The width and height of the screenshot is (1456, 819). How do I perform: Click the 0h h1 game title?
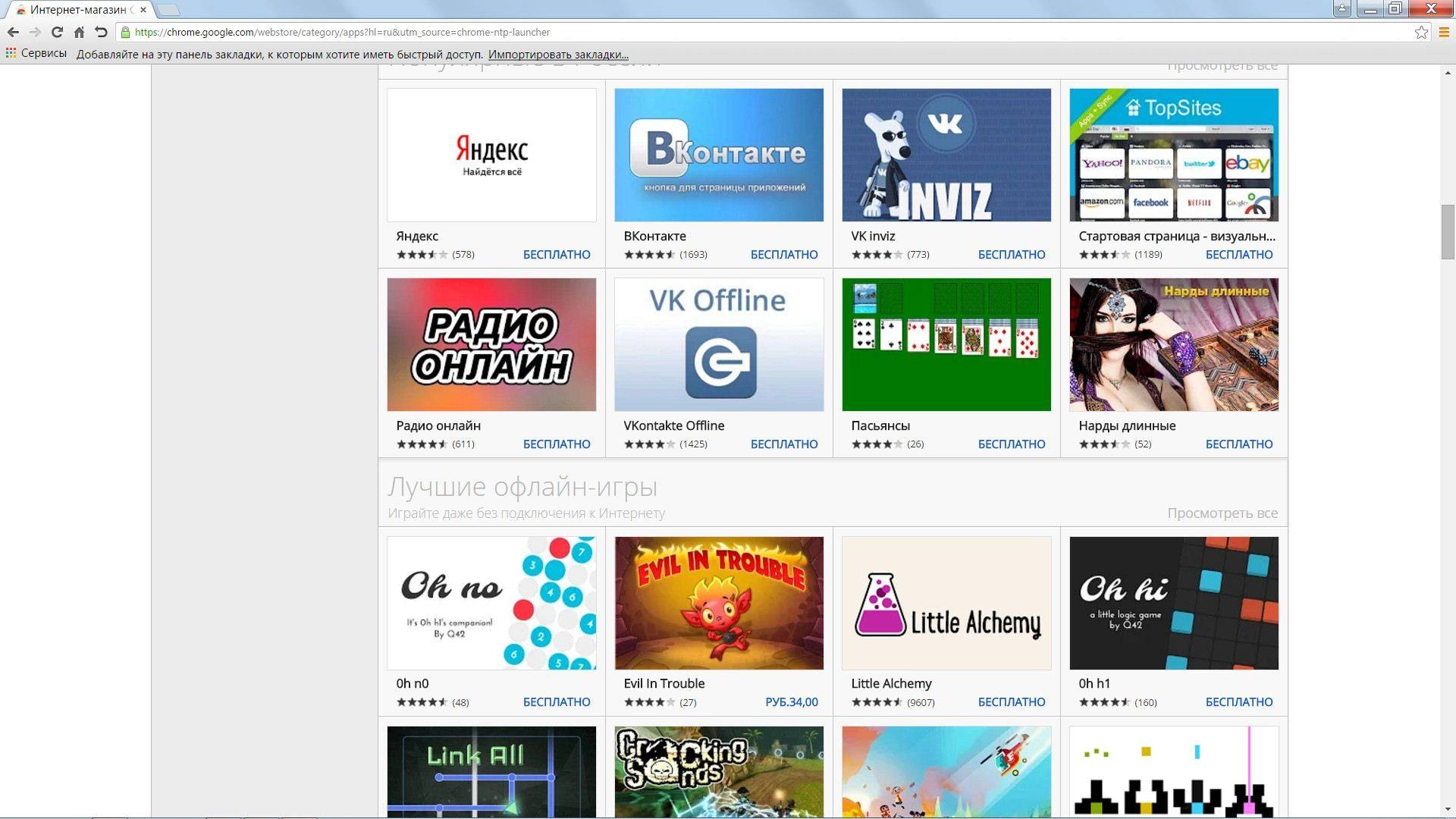(1094, 683)
